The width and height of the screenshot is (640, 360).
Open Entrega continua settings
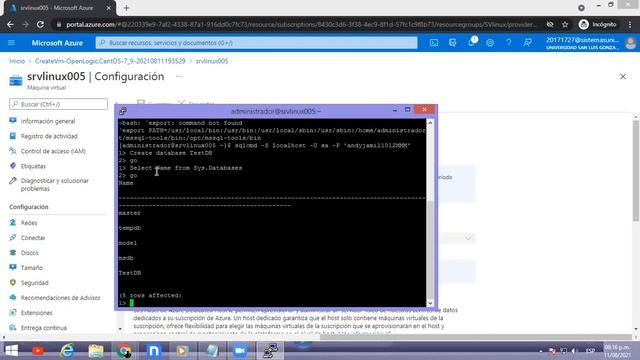click(44, 328)
